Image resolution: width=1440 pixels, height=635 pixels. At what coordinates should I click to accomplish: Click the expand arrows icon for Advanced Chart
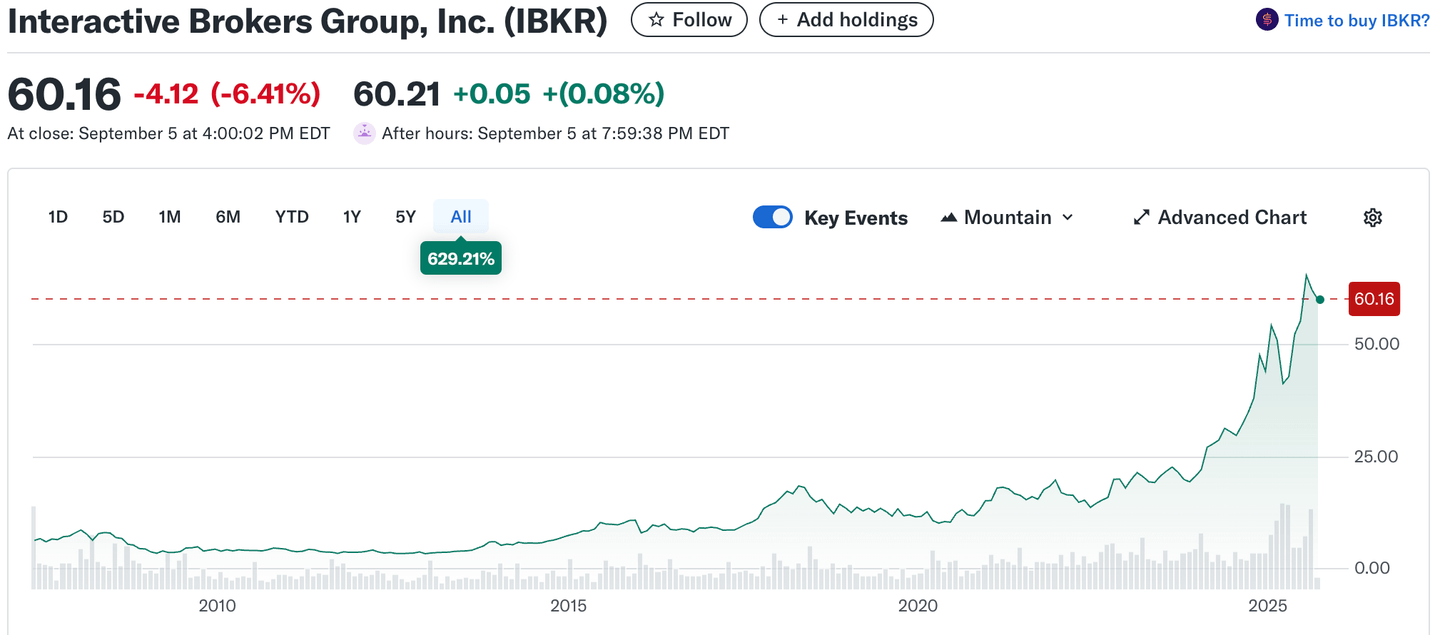tap(1141, 218)
